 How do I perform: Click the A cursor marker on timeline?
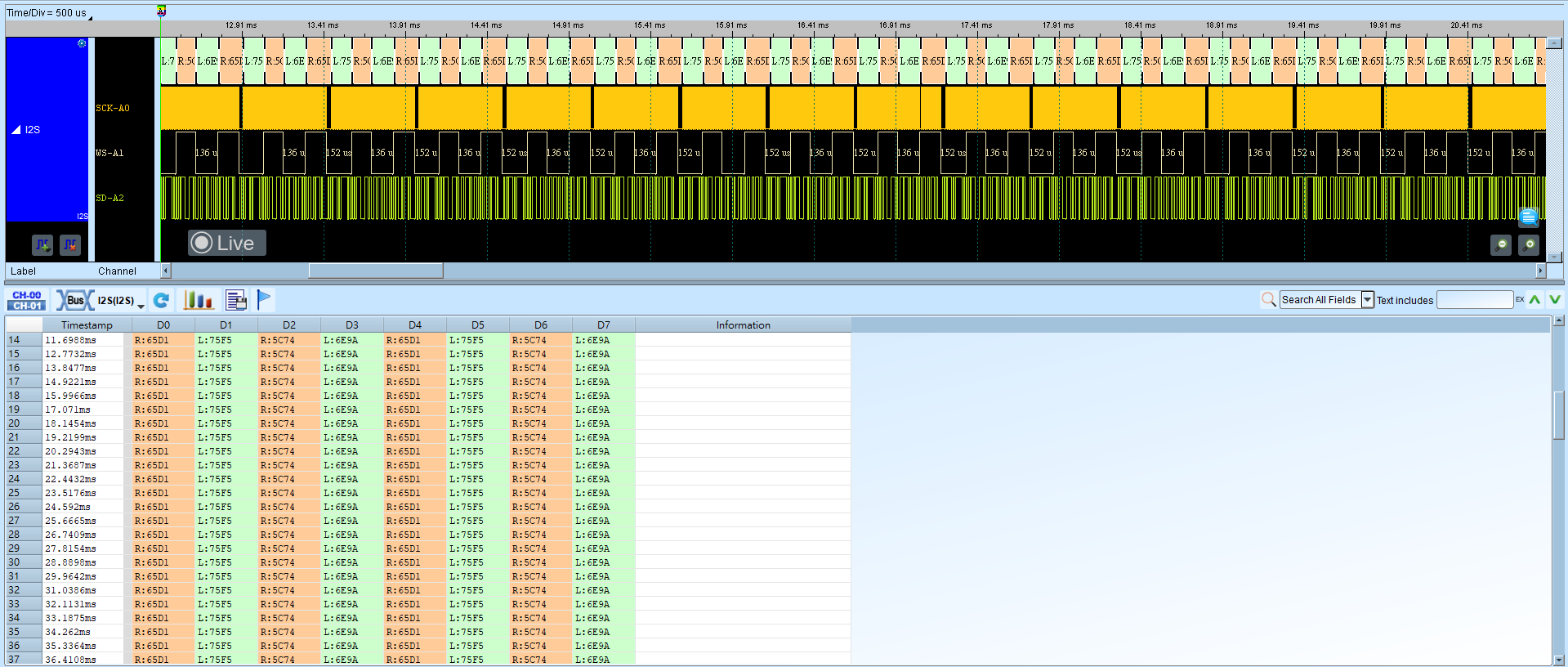(x=161, y=11)
